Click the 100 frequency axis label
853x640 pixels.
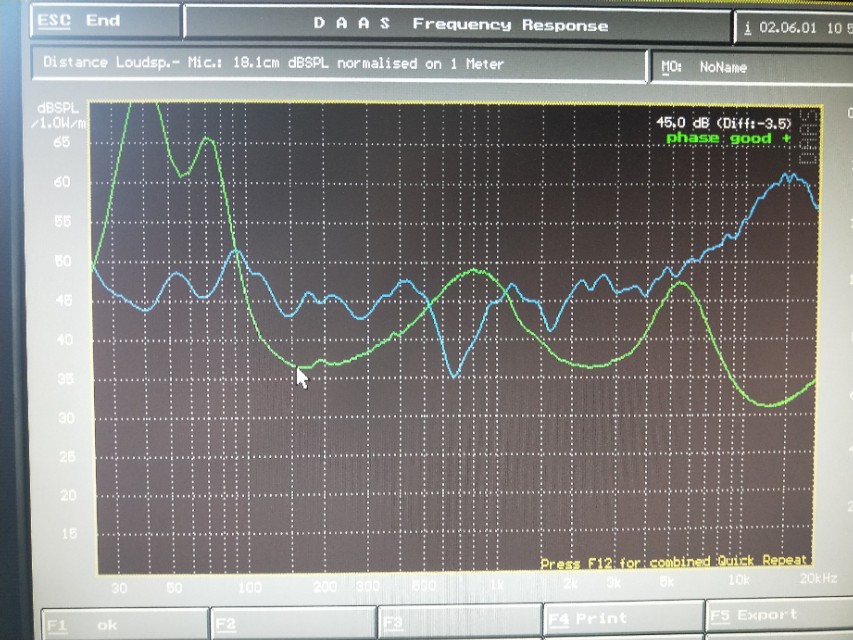coord(250,588)
